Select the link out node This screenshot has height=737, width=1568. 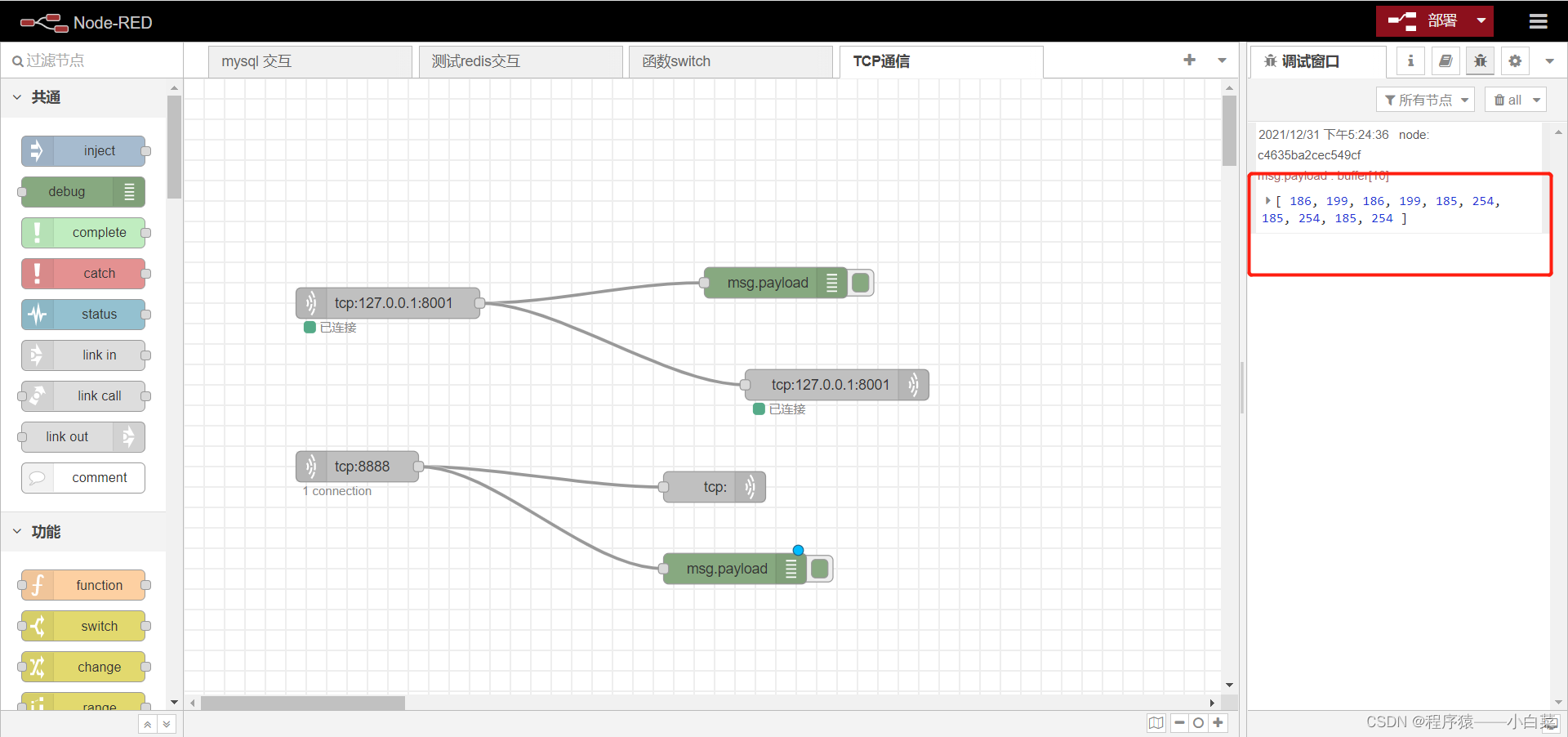(83, 437)
